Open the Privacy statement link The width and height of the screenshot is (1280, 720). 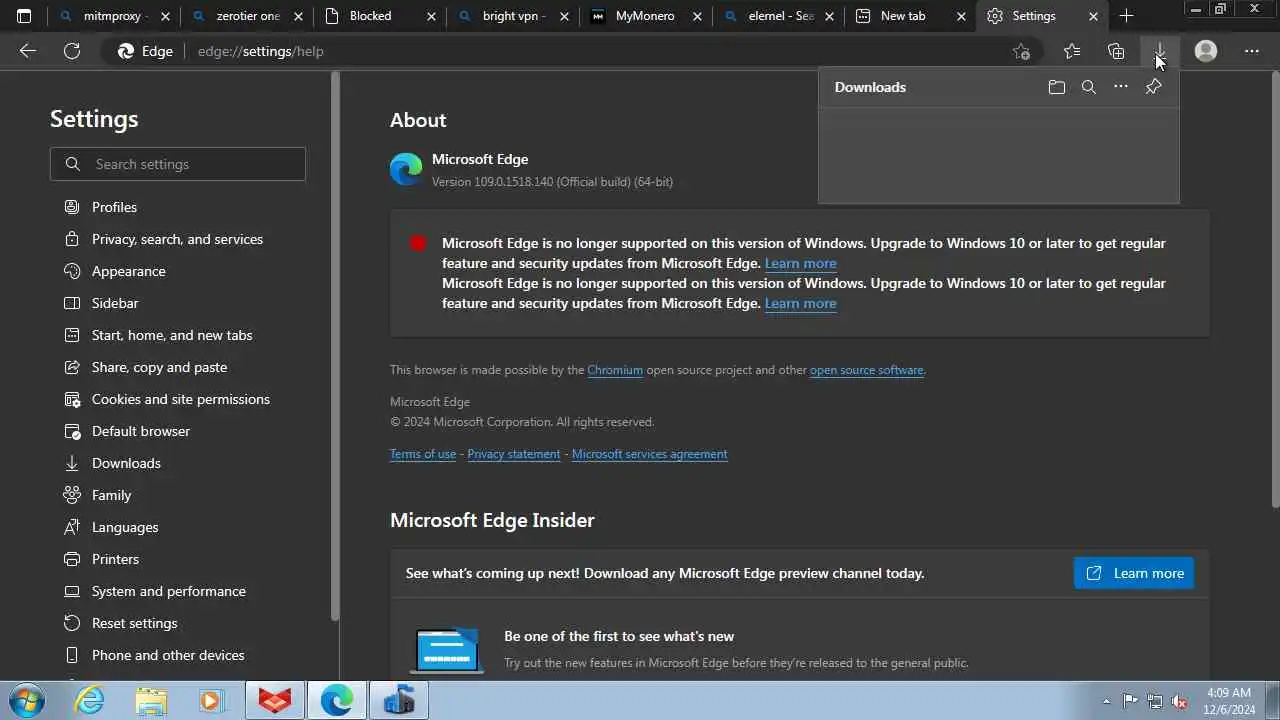tap(514, 454)
